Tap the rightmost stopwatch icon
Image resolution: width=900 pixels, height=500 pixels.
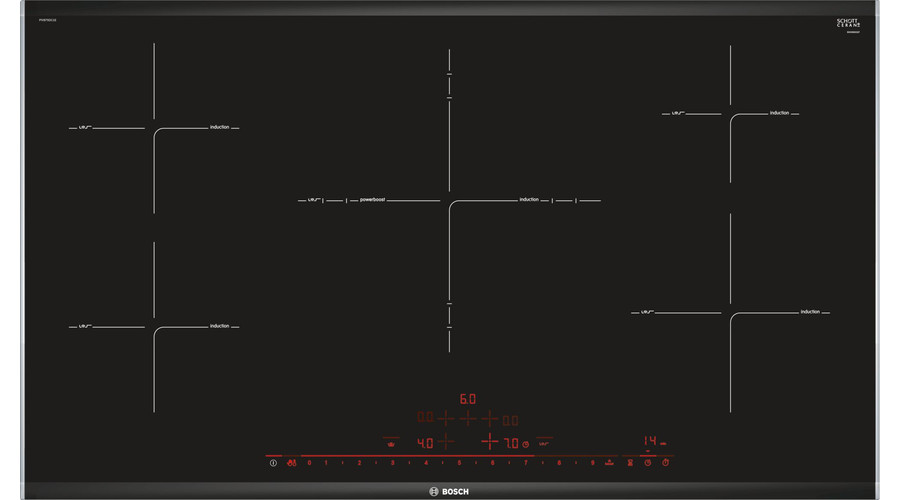[665, 463]
